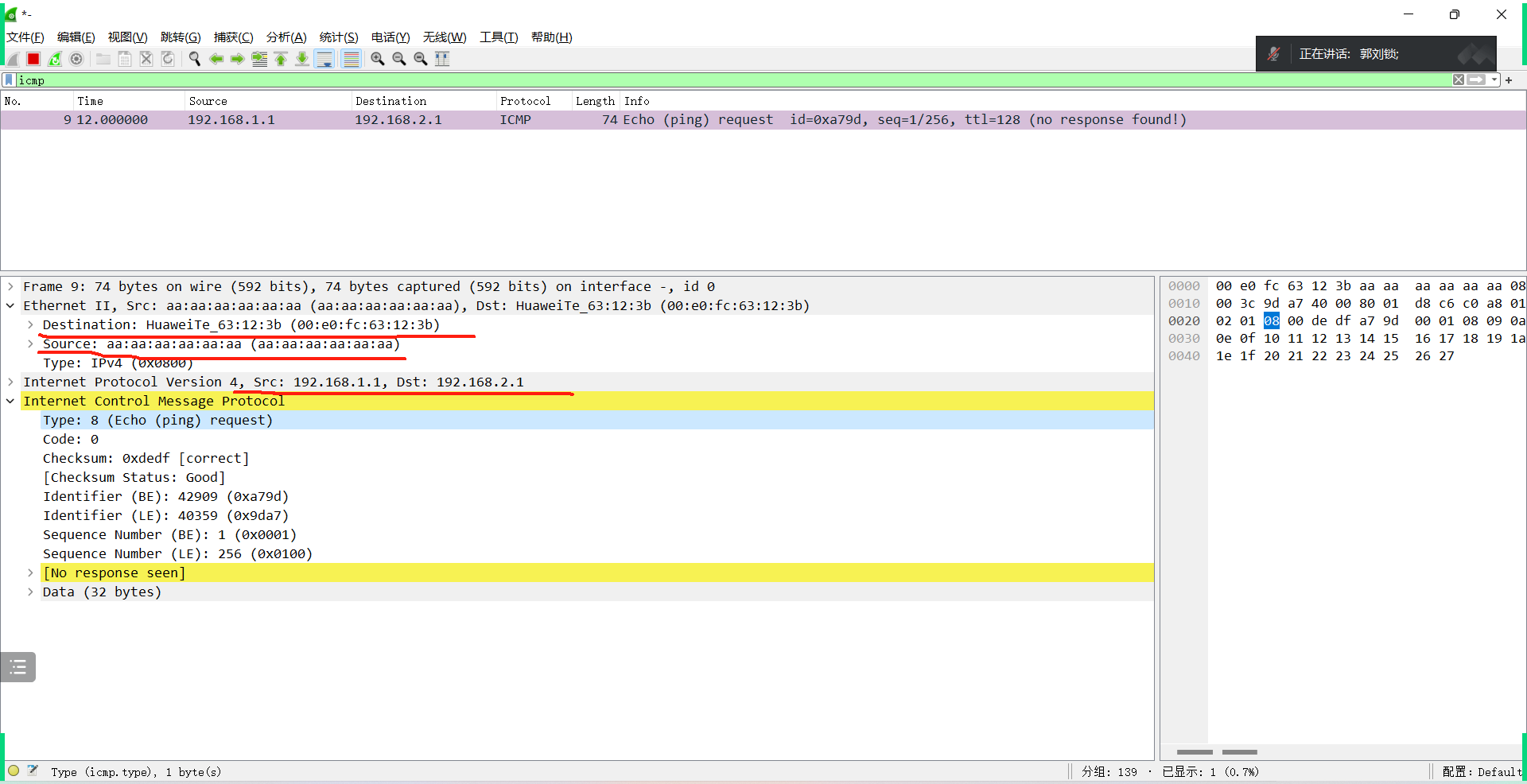
Task: Click the floating list icon at lower left
Action: [x=18, y=667]
